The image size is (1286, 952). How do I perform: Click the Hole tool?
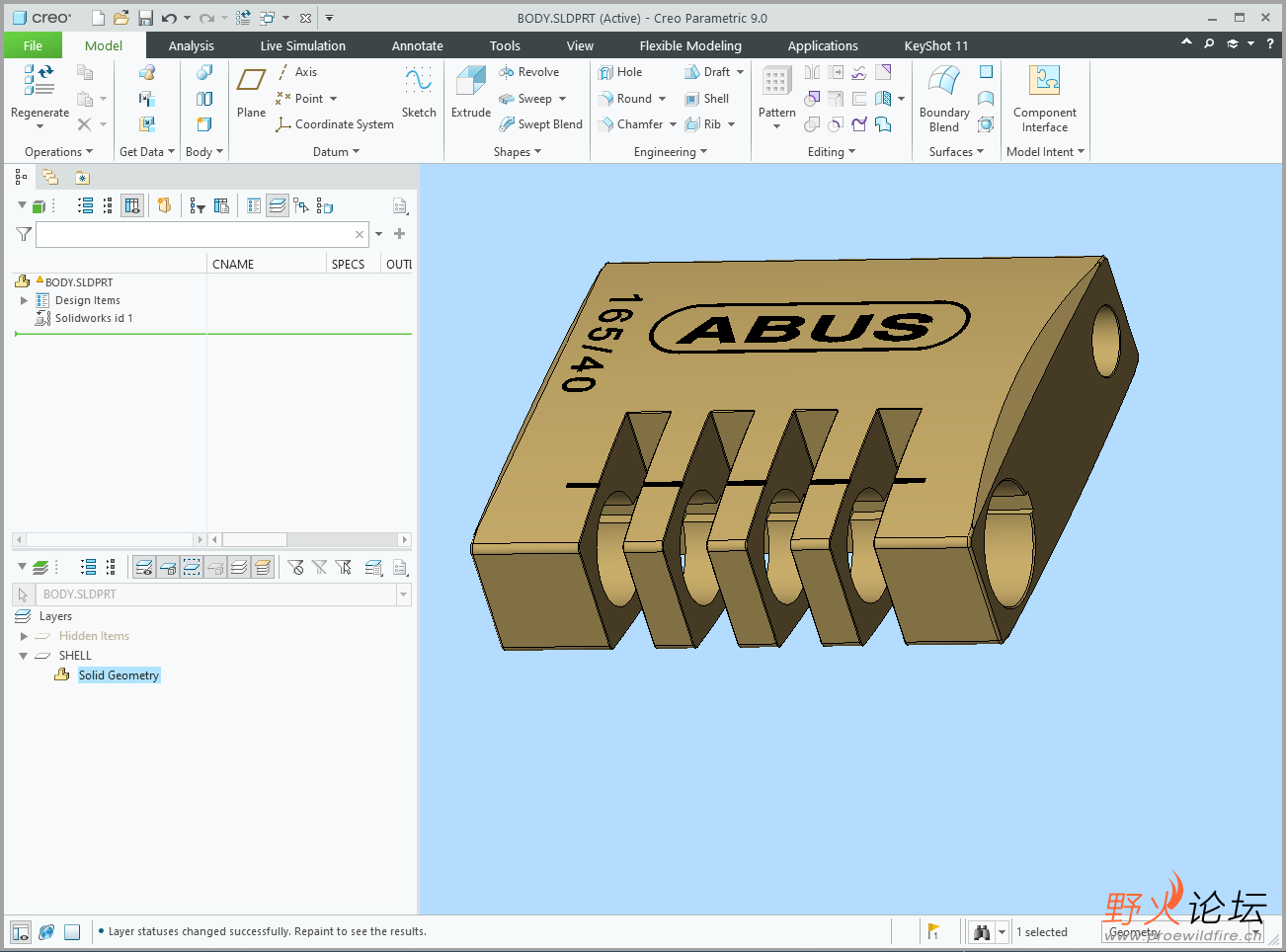(x=620, y=72)
